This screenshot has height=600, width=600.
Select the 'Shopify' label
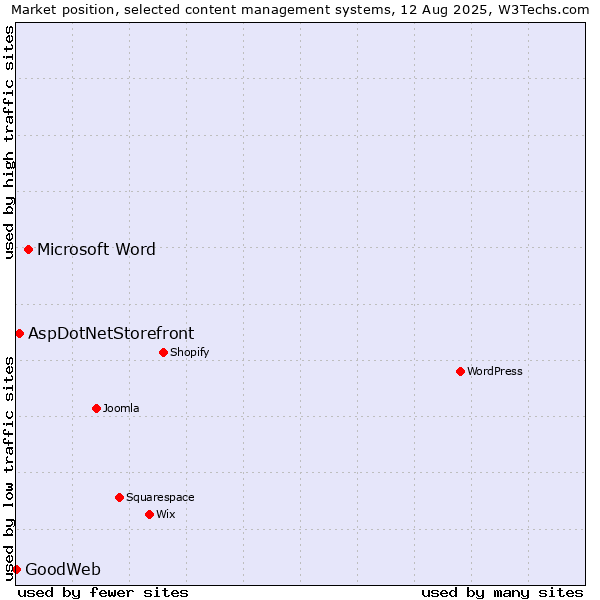click(190, 352)
